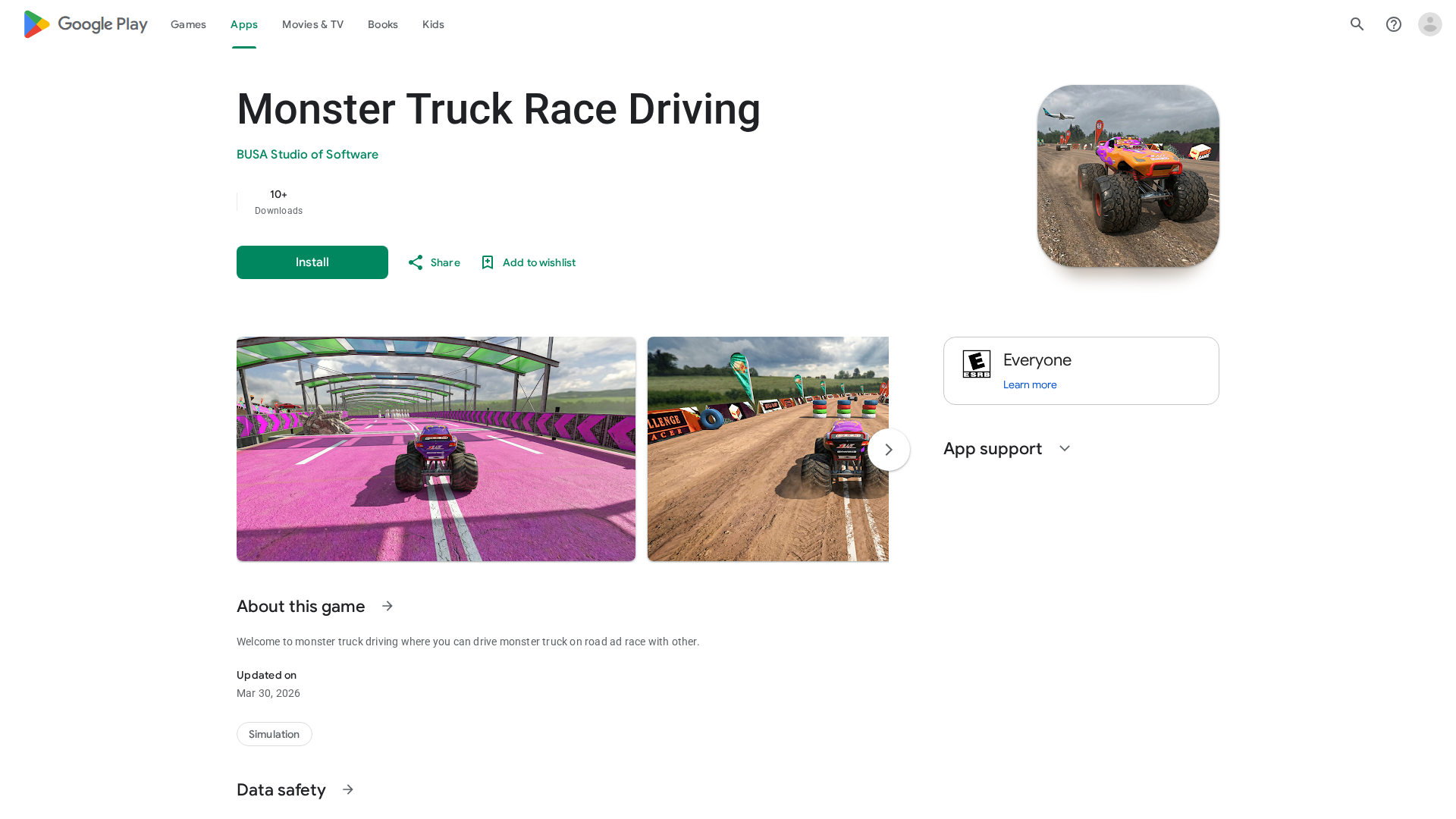Follow the Learn more rating link
The width and height of the screenshot is (1456, 819).
(1030, 384)
